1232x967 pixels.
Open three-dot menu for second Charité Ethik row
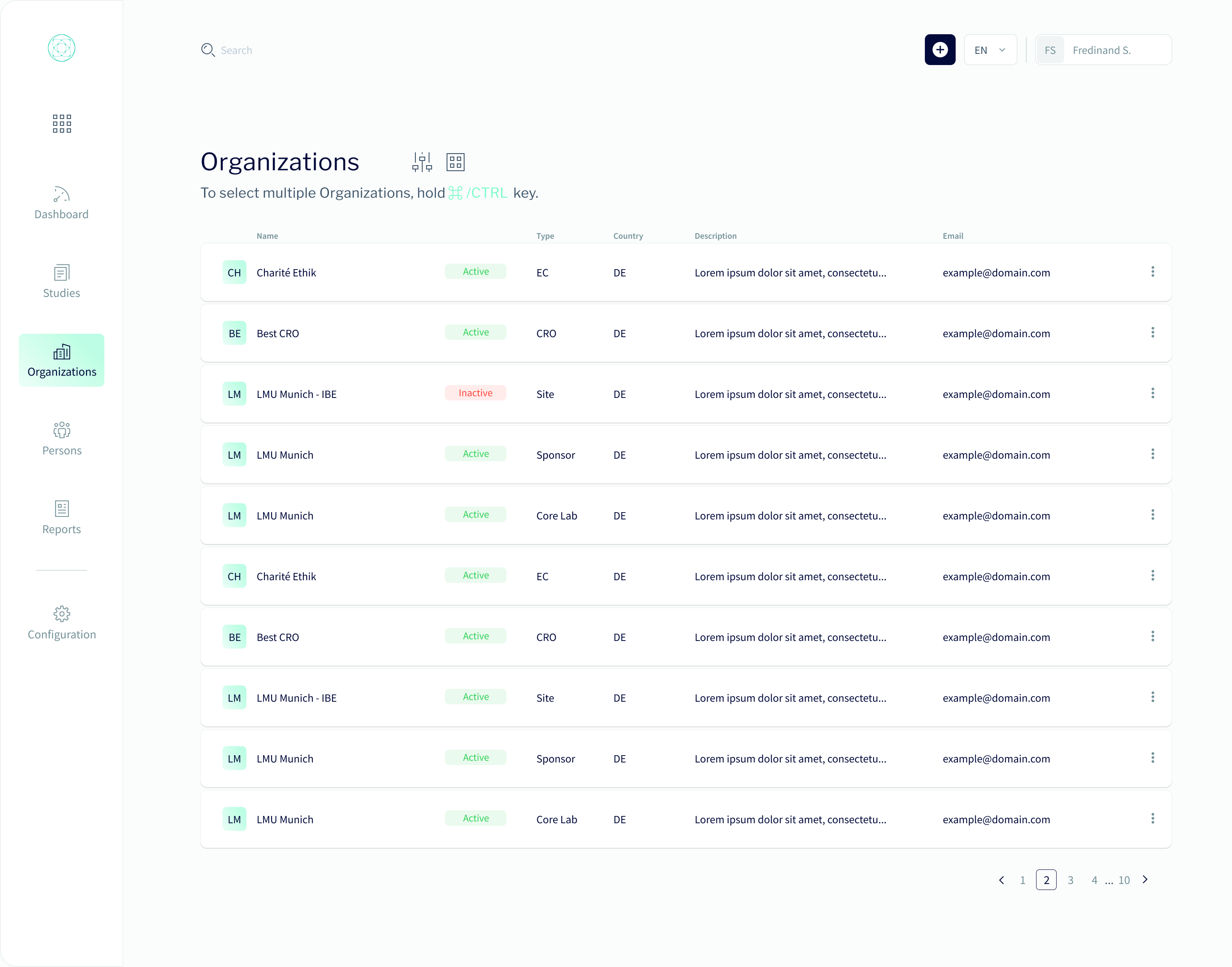coord(1152,576)
